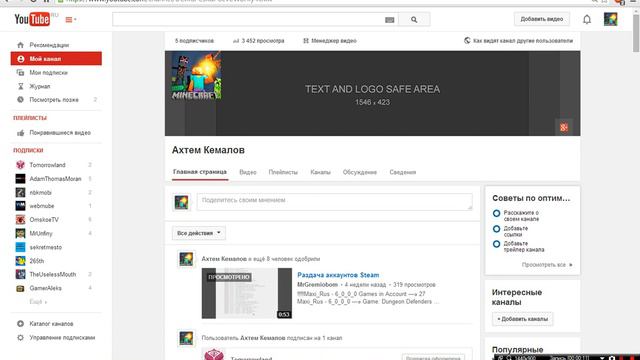Click the 265th channel icon

(x=20, y=261)
